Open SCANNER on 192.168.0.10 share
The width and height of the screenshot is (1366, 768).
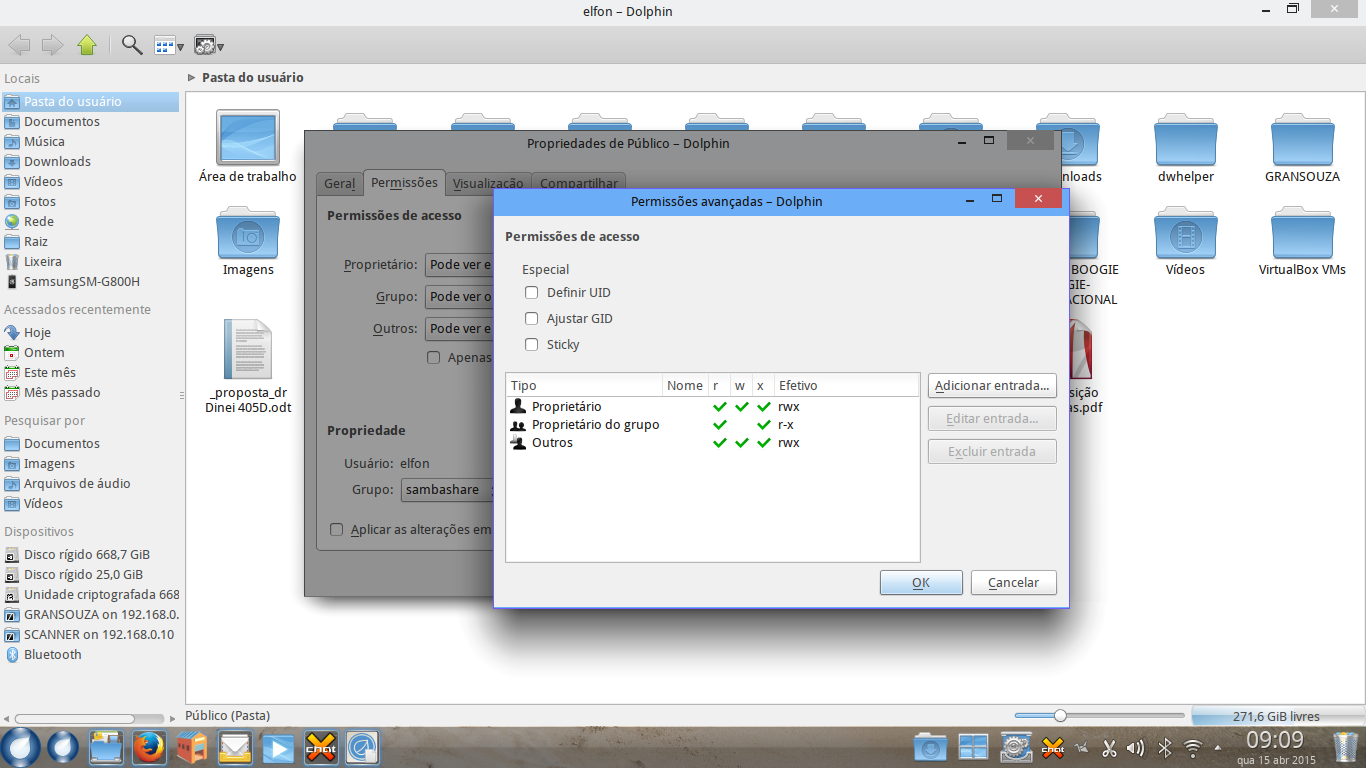pyautogui.click(x=91, y=634)
